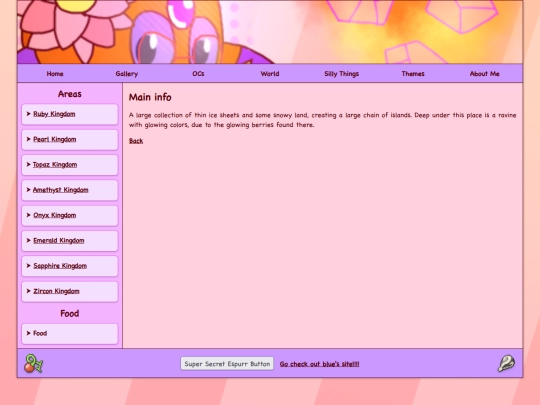The height and width of the screenshot is (405, 540).
Task: Open the Pearl Kingdom link
Action: click(x=55, y=139)
